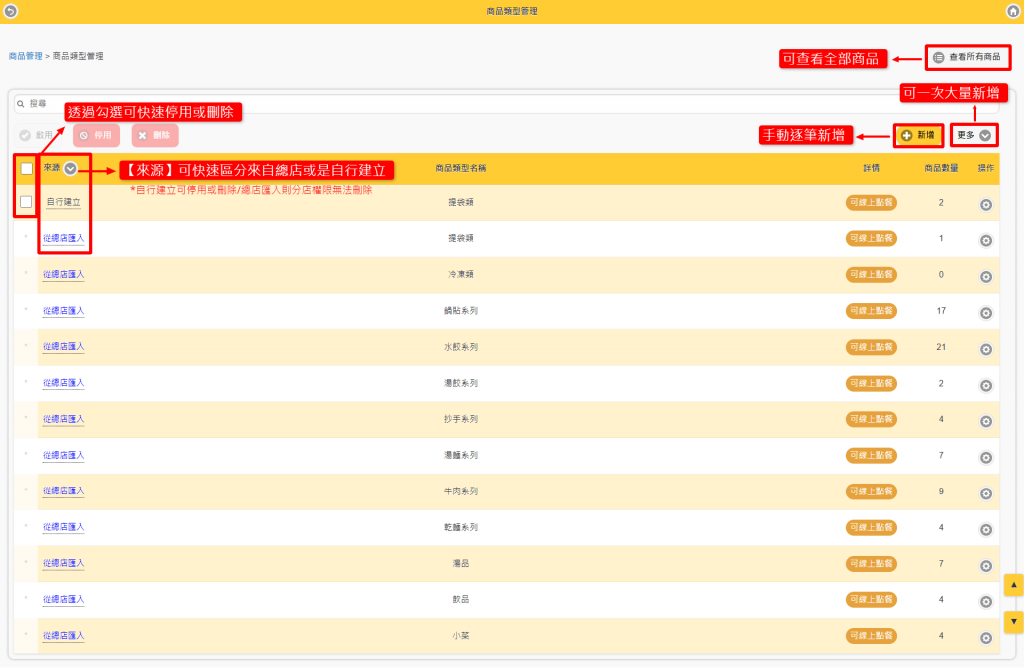Expand the 來源 filter dropdown arrow
The image size is (1024, 668).
tap(71, 168)
